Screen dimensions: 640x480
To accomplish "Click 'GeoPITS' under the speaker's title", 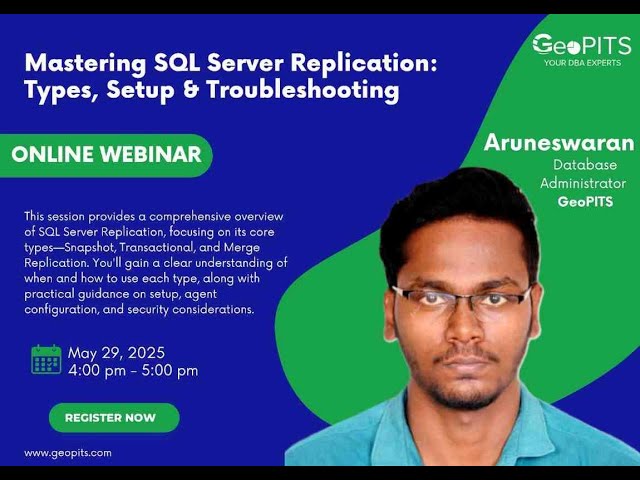I will click(x=585, y=202).
